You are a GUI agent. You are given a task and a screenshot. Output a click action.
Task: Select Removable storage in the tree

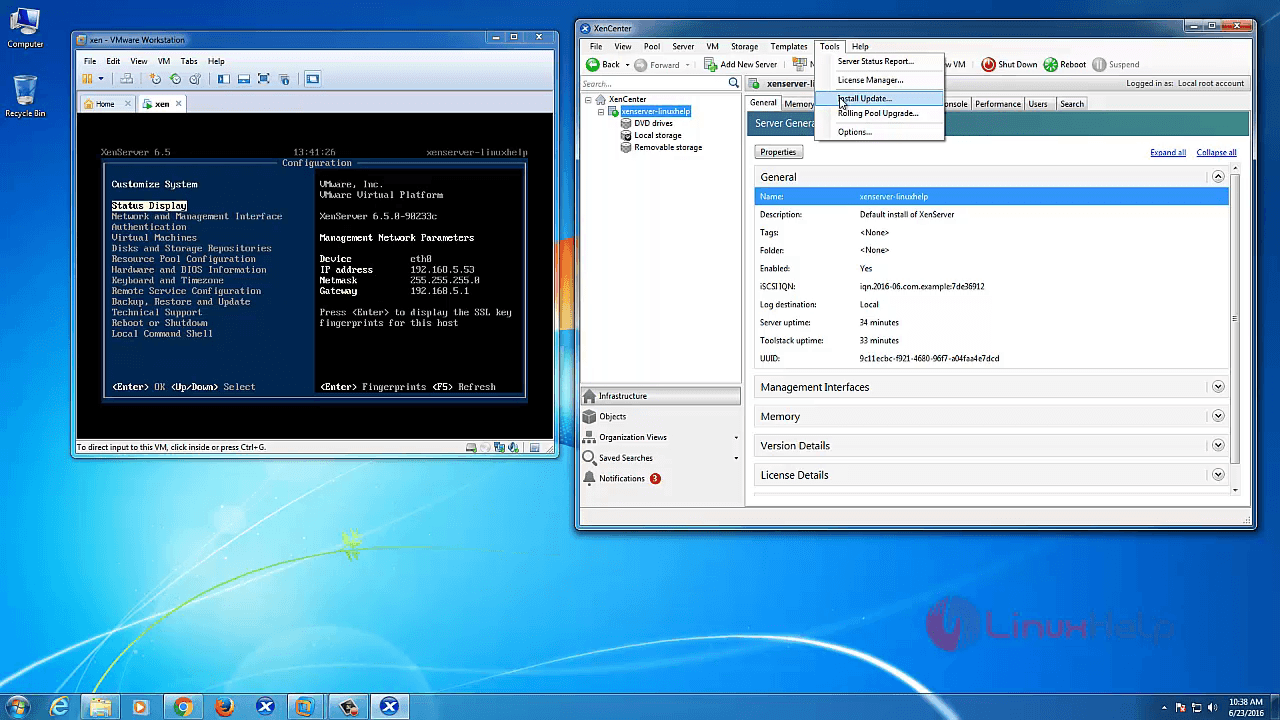point(668,147)
